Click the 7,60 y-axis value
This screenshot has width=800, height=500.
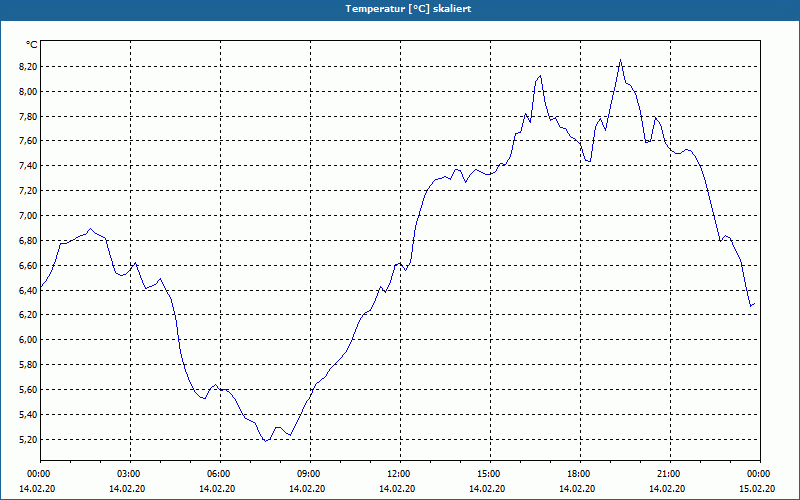pyautogui.click(x=29, y=141)
